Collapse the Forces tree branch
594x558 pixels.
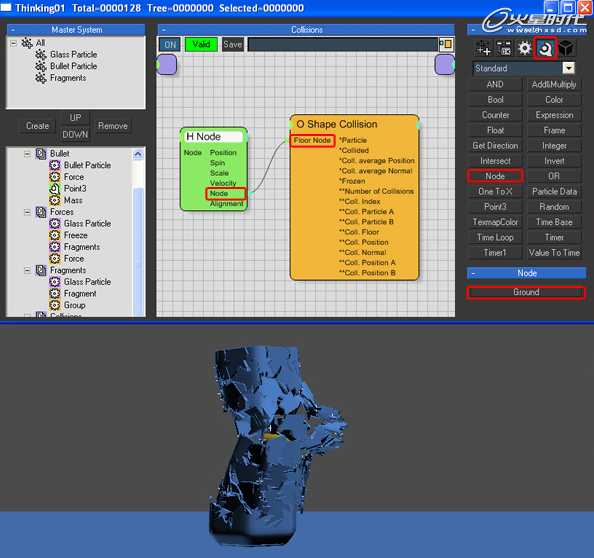pos(27,212)
